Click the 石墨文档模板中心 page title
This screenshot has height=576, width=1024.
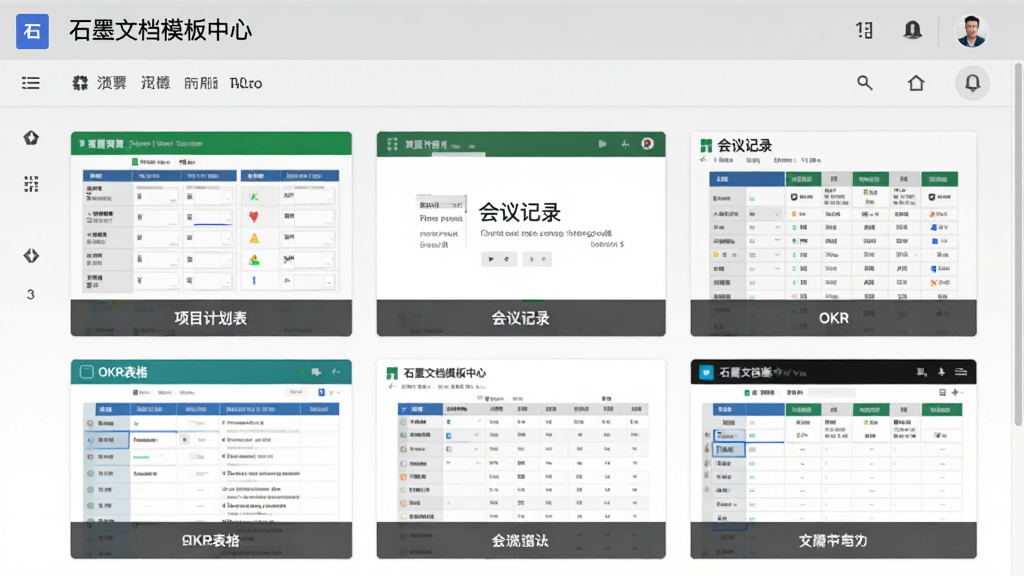[160, 31]
